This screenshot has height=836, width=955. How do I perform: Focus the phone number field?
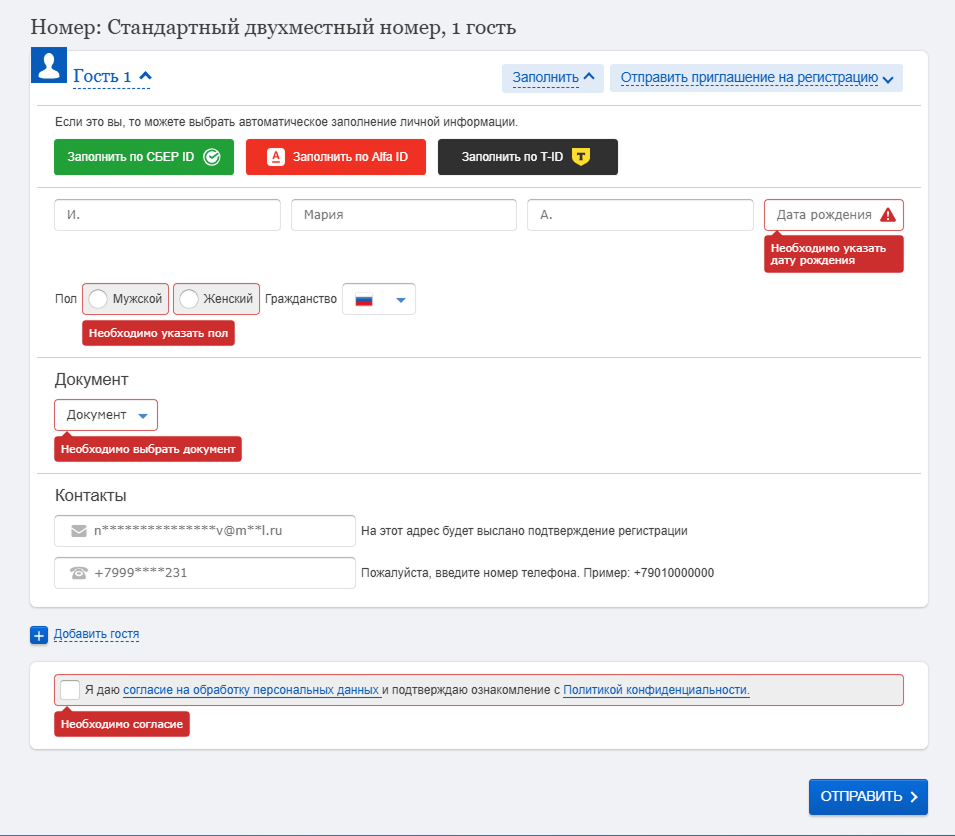point(205,573)
